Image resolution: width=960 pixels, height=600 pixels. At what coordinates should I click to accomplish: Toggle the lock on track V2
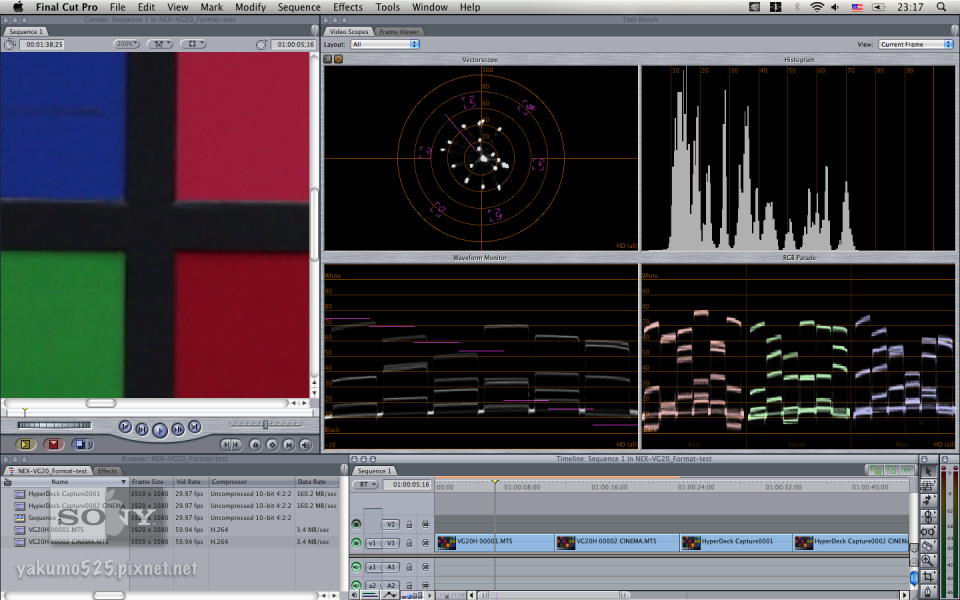tap(409, 524)
